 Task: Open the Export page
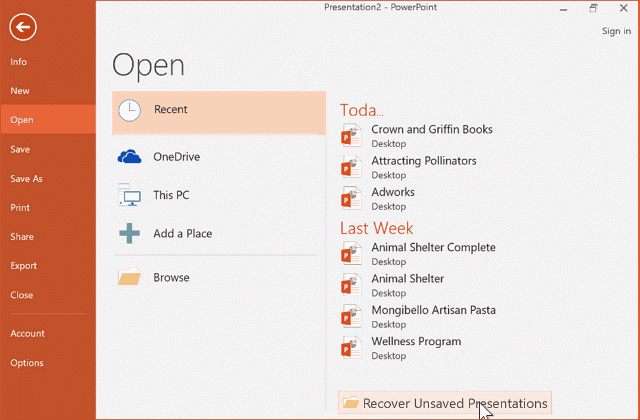tap(48, 266)
